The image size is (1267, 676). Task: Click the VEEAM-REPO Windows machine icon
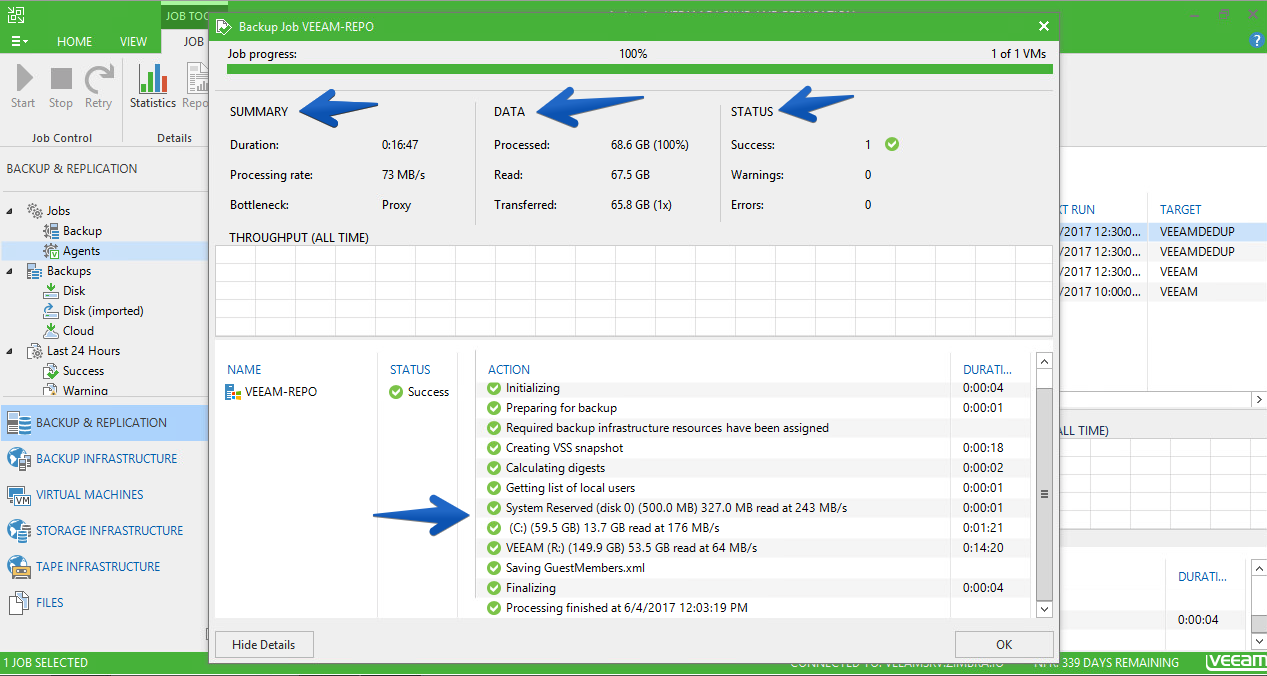(x=233, y=392)
